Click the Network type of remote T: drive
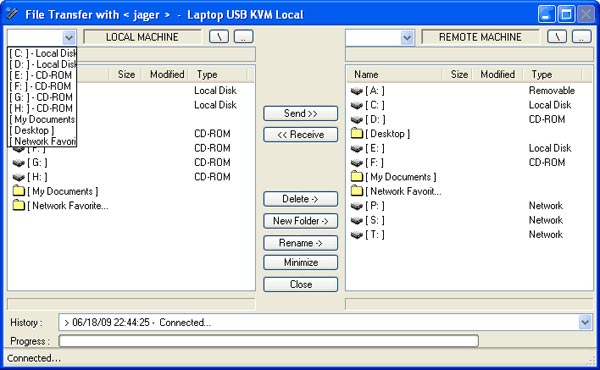The image size is (600, 370). pos(546,235)
